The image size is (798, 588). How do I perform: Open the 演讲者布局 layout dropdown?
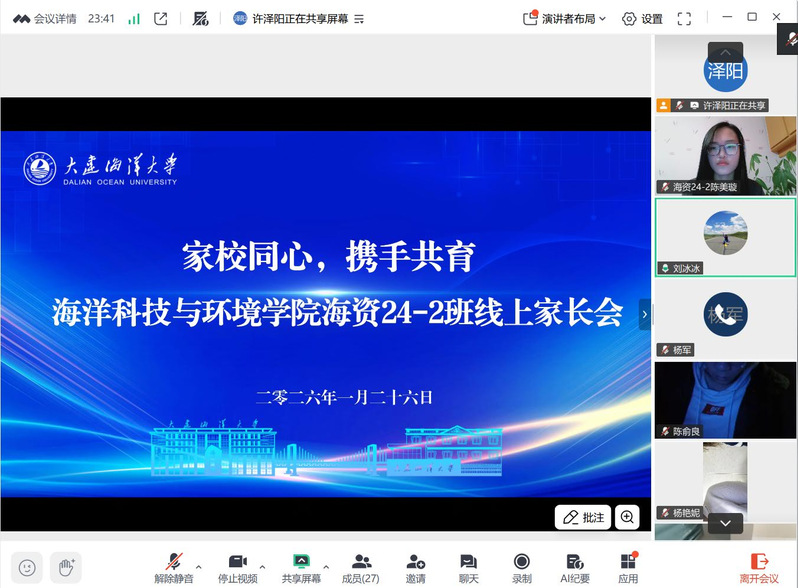pyautogui.click(x=566, y=18)
